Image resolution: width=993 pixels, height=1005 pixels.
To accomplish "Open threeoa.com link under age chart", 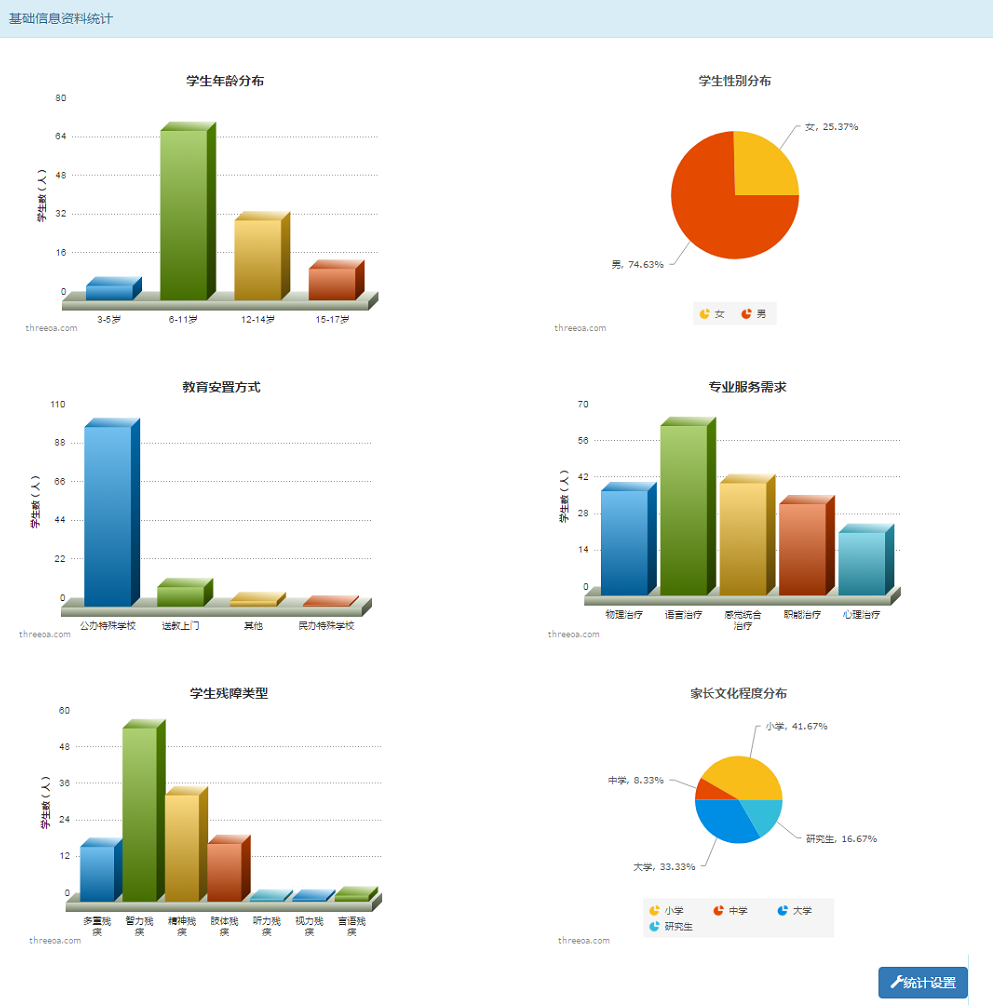I will tap(51, 327).
